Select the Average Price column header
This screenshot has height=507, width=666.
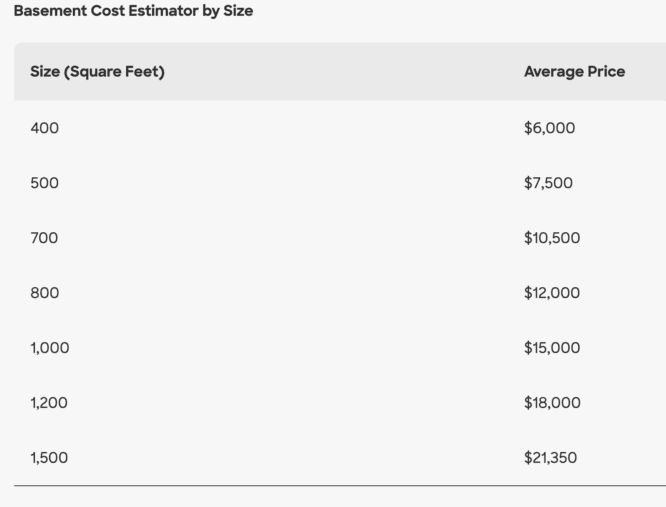coord(574,71)
